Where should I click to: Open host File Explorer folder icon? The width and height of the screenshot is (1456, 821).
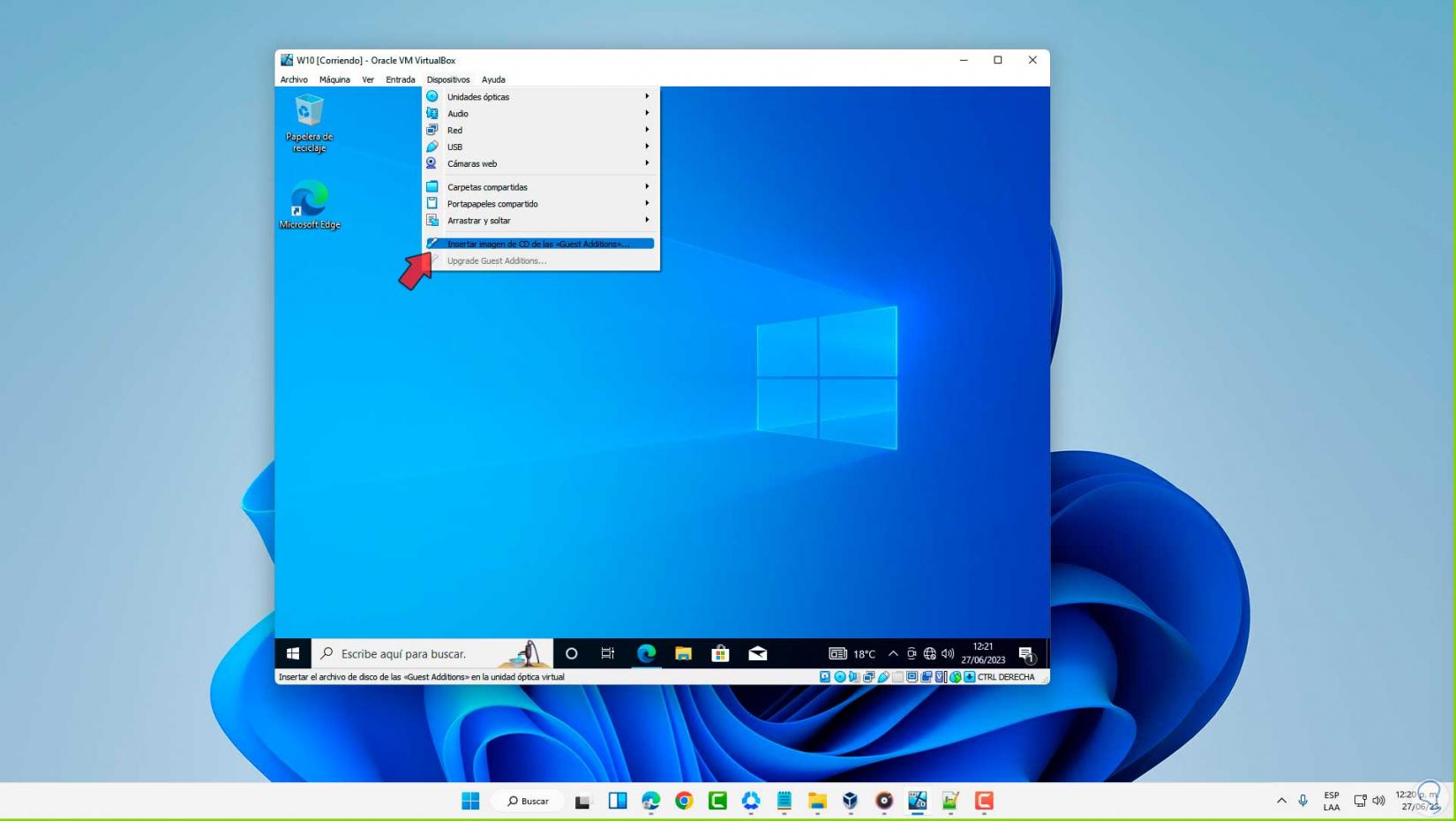pos(817,802)
